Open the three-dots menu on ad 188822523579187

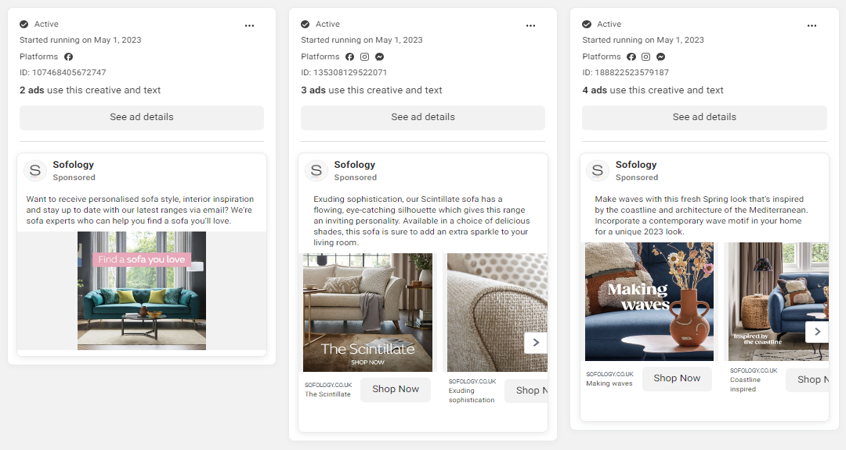[x=811, y=25]
